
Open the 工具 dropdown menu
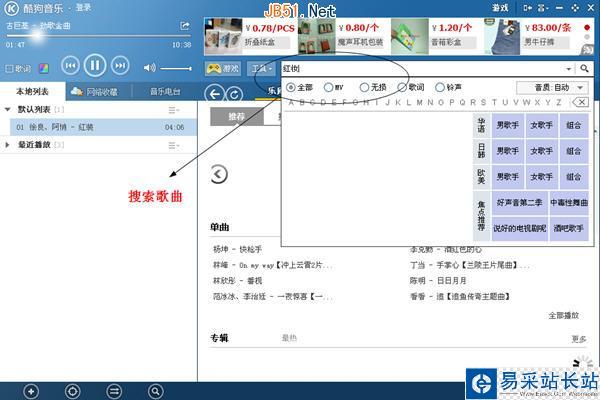point(261,69)
